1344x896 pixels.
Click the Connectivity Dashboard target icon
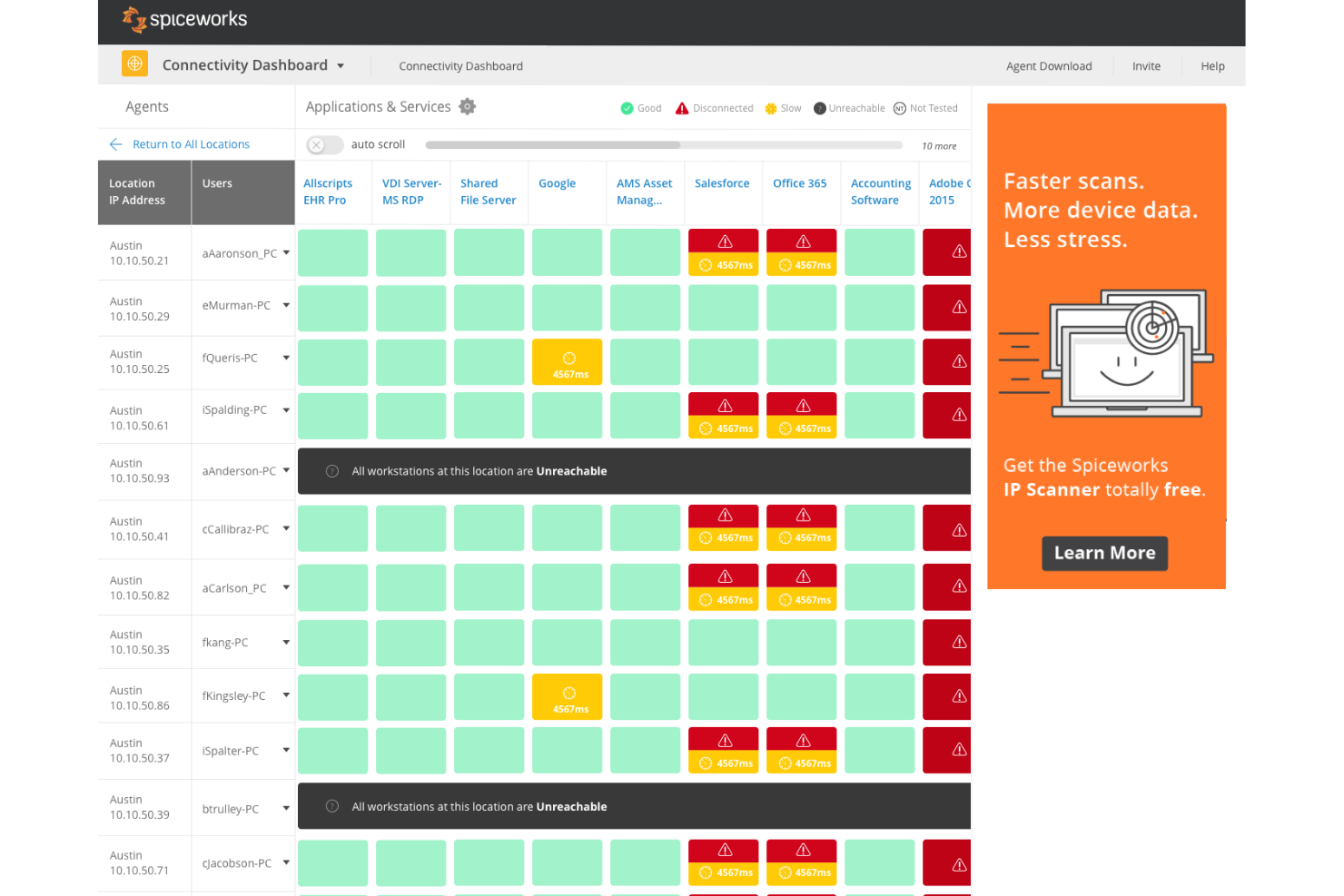pyautogui.click(x=134, y=64)
